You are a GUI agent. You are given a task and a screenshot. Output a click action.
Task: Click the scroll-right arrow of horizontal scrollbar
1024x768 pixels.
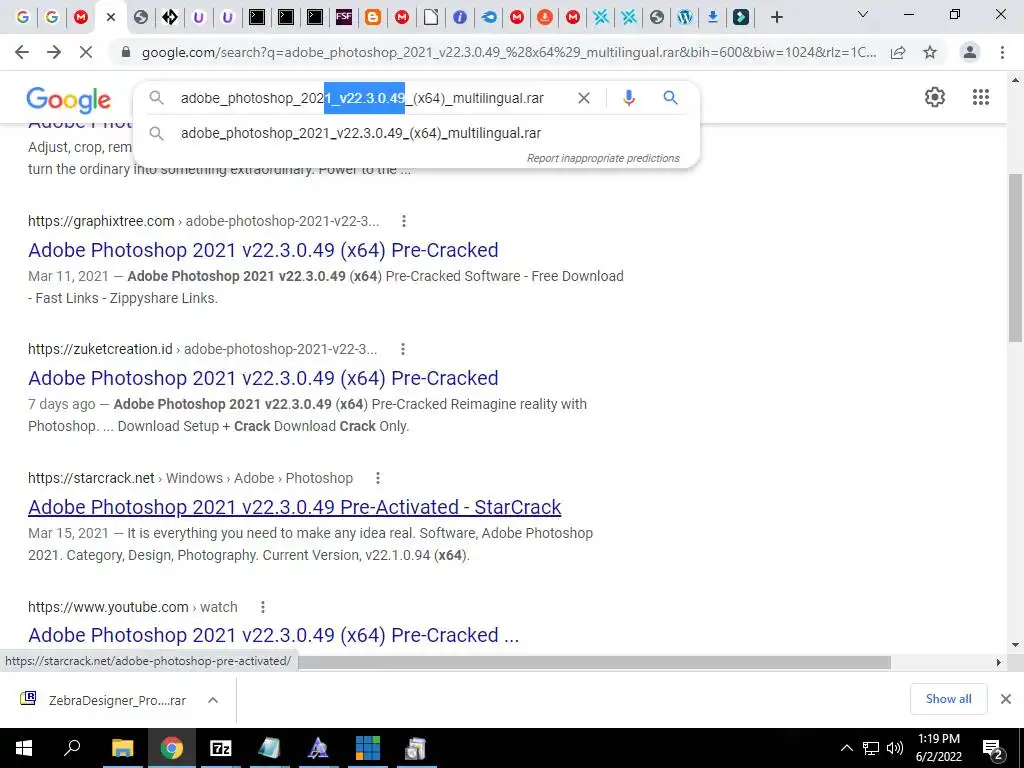pyautogui.click(x=998, y=662)
